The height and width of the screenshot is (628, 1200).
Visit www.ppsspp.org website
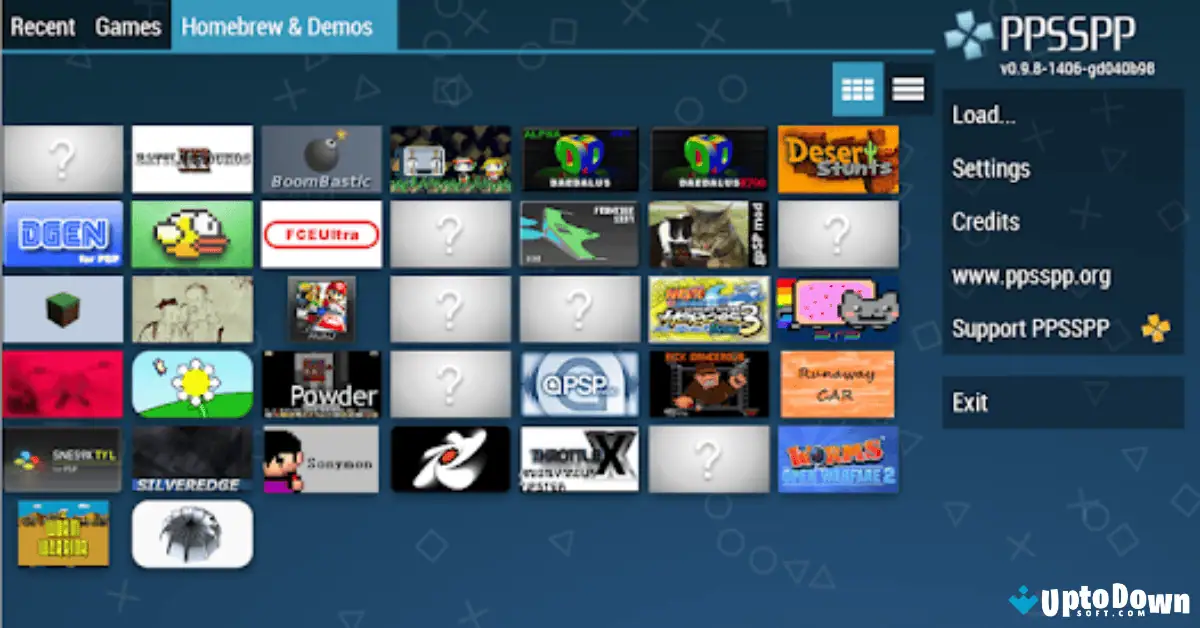click(1031, 276)
